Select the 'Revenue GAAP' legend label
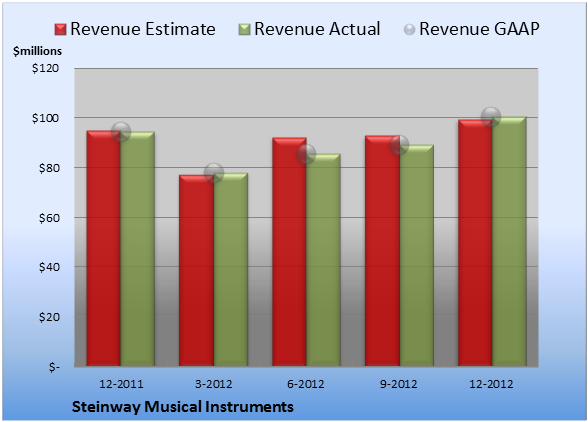 pyautogui.click(x=480, y=29)
